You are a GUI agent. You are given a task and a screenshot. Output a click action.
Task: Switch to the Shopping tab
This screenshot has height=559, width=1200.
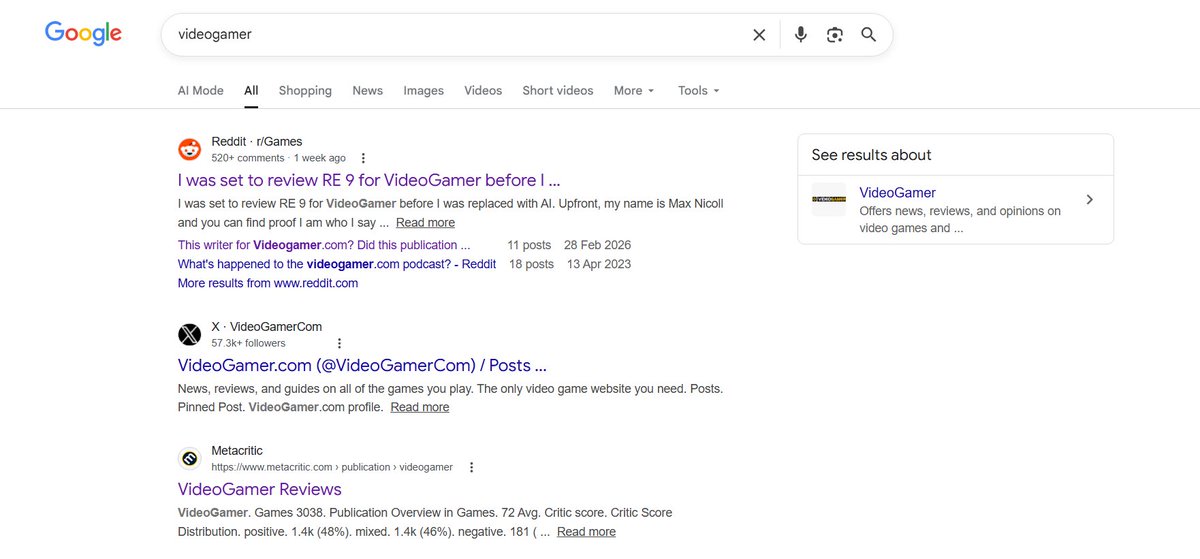305,90
